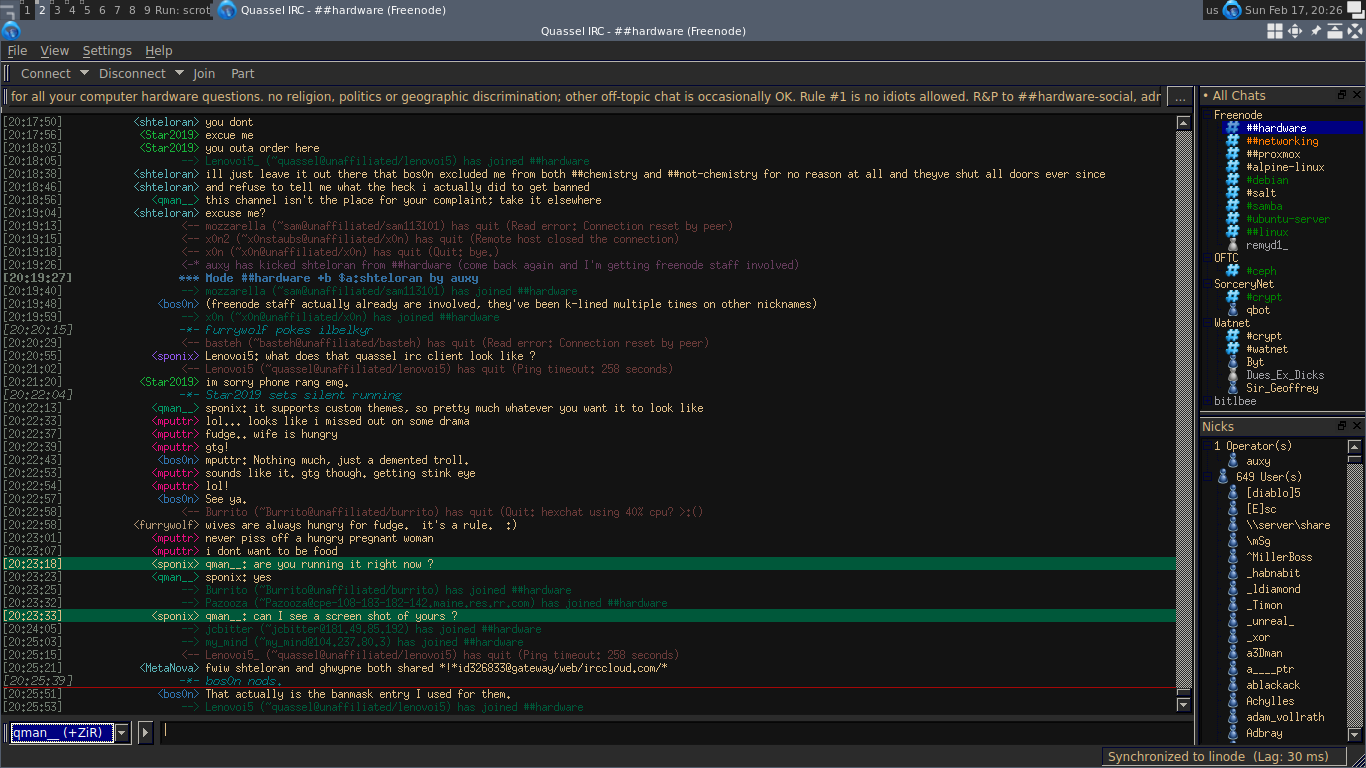1366x768 pixels.
Task: Open the Connect dropdown arrow
Action: click(x=84, y=73)
